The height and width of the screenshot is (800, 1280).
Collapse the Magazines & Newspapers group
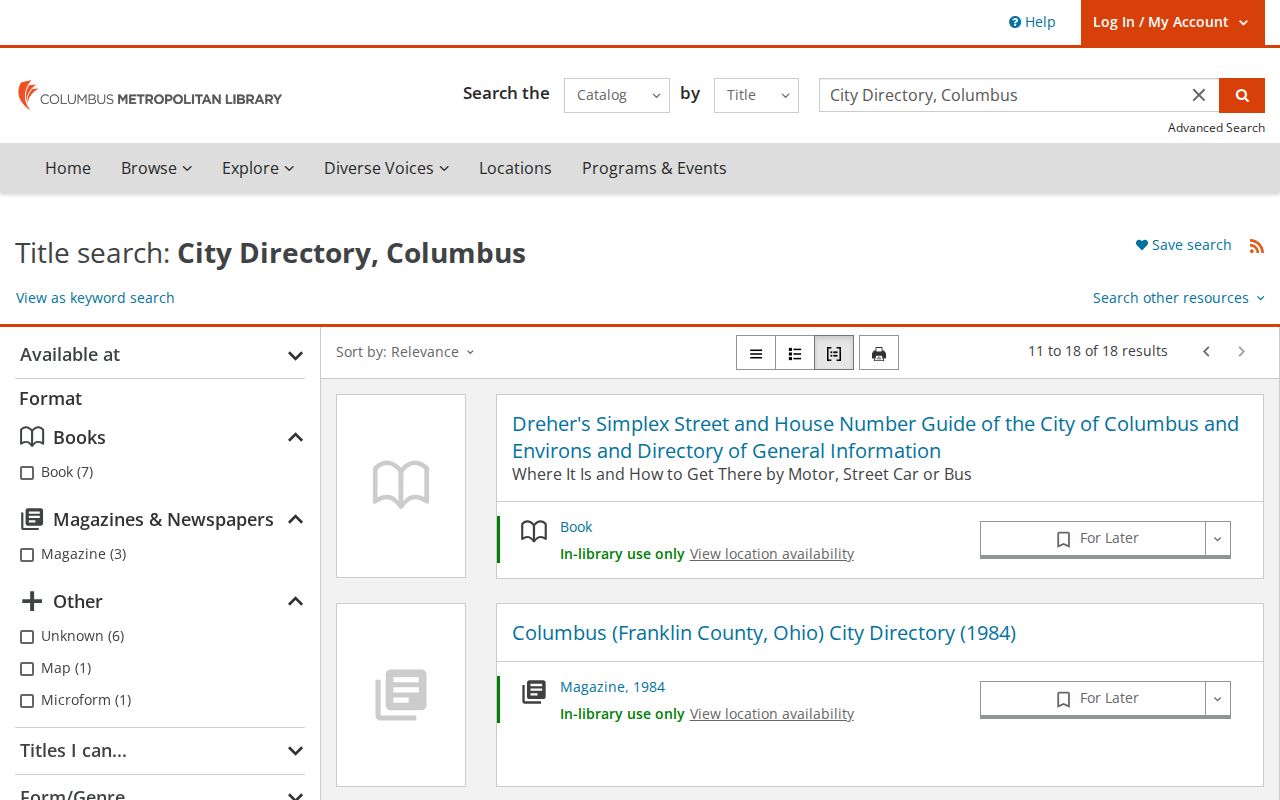point(295,520)
